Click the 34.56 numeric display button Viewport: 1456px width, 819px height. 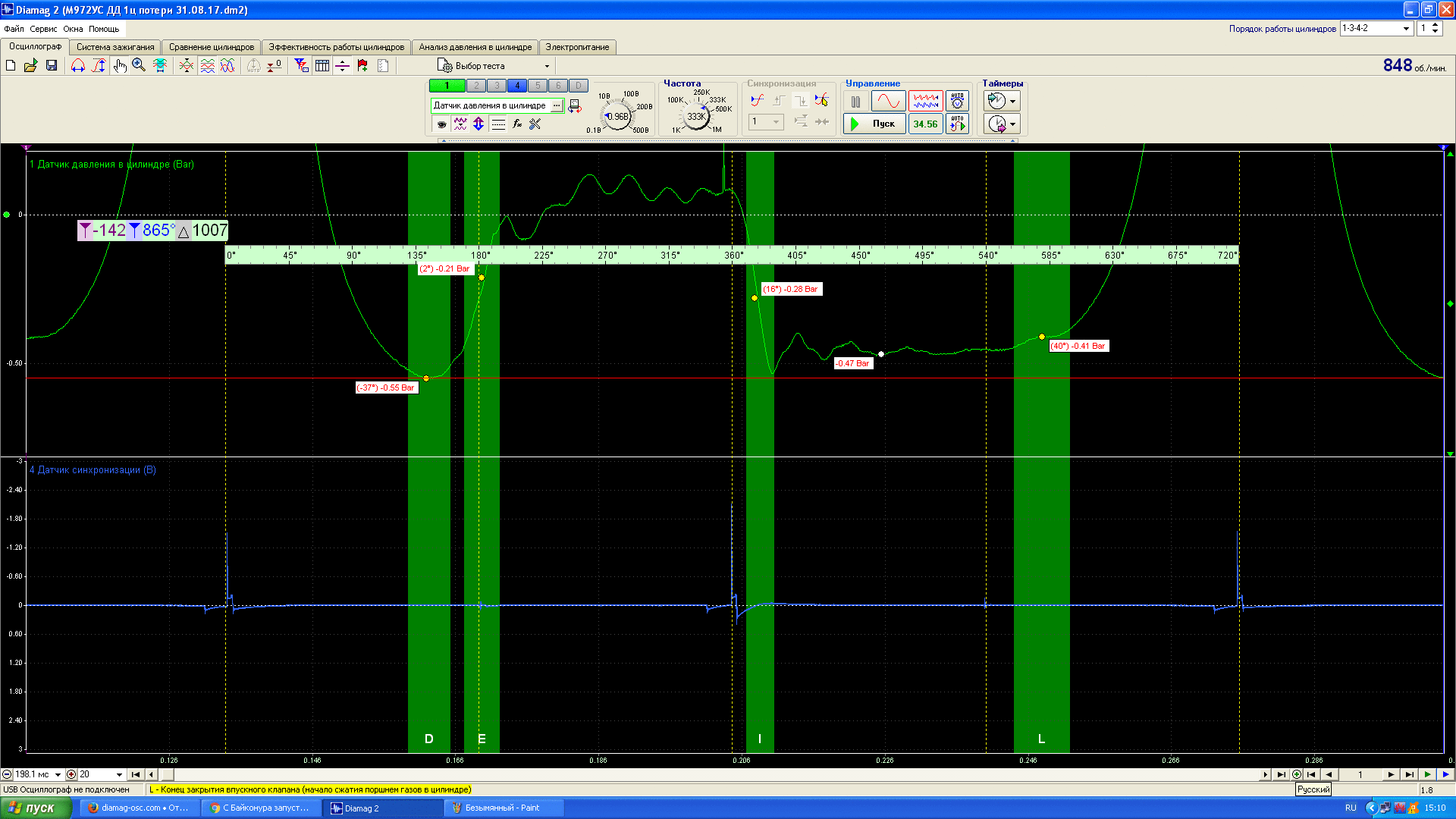926,124
